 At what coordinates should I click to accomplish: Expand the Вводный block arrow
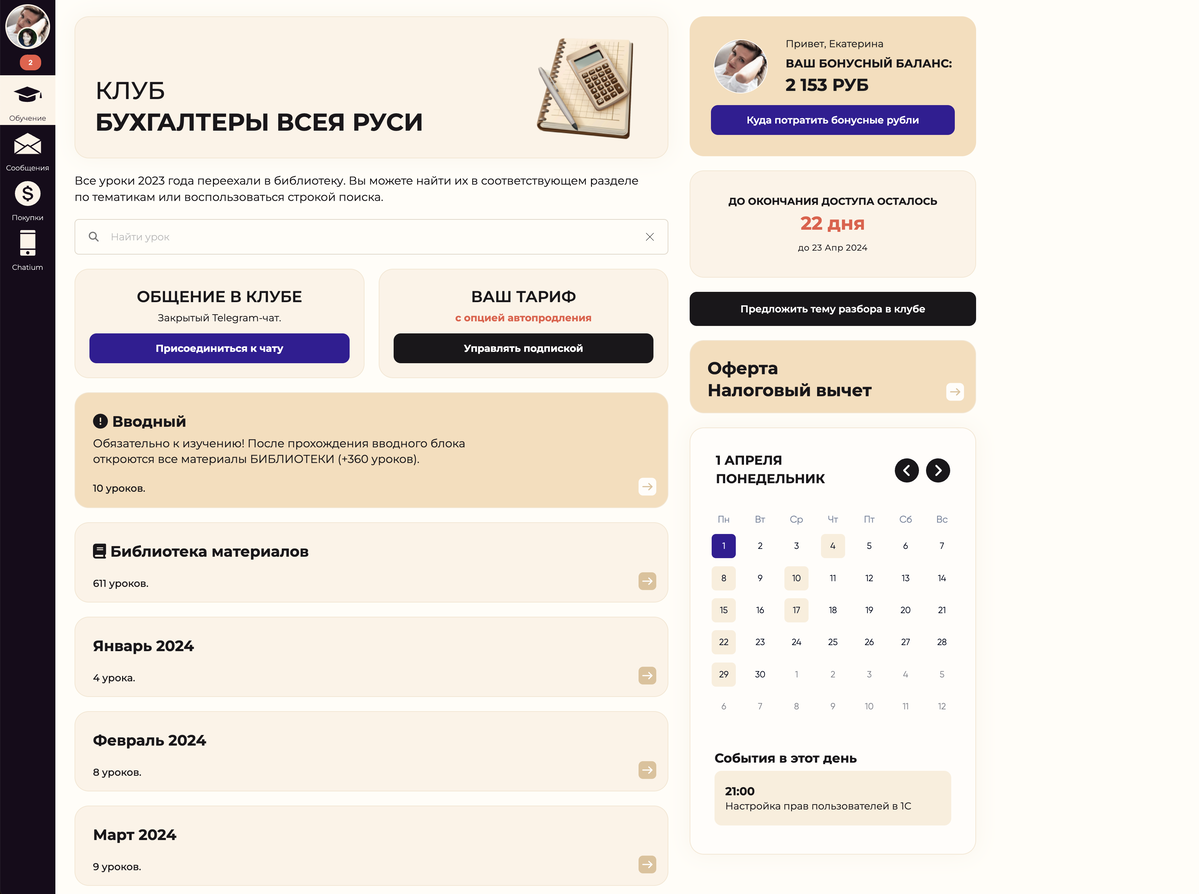(x=647, y=487)
